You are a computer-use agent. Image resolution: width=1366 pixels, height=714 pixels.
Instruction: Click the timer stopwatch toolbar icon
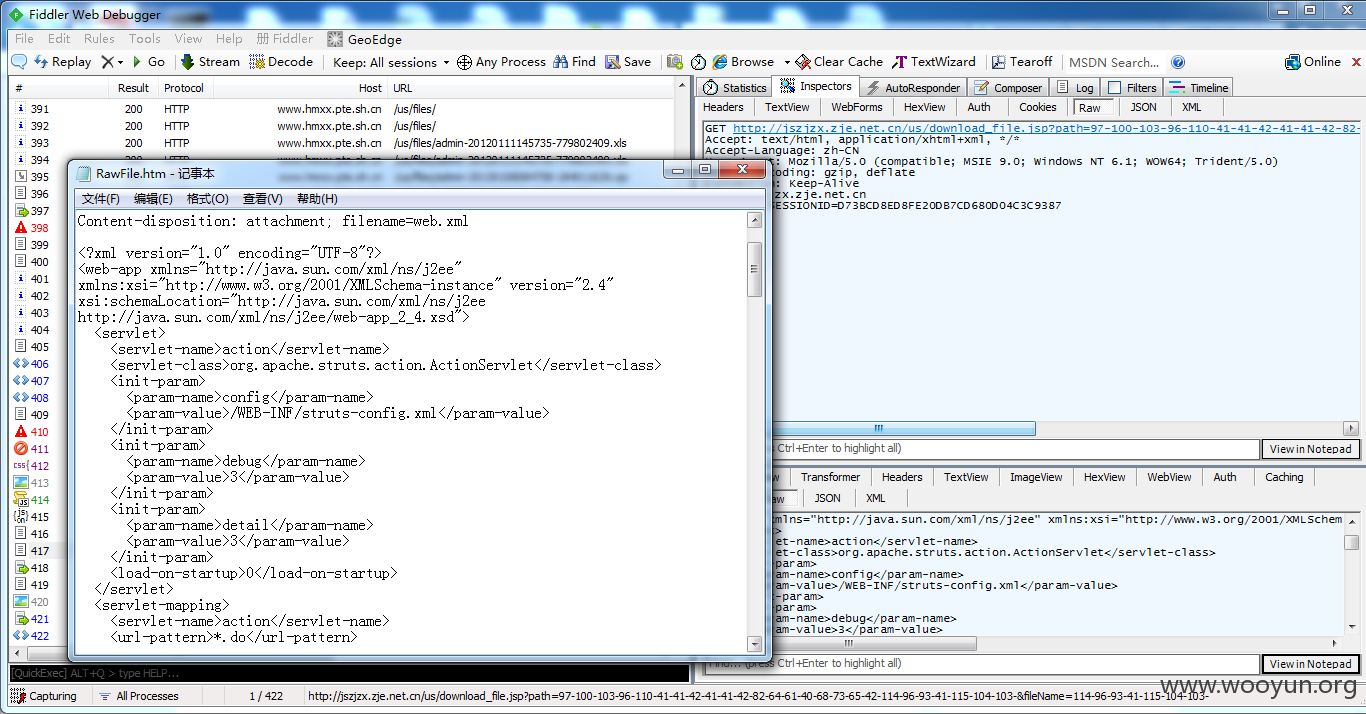pyautogui.click(x=698, y=62)
